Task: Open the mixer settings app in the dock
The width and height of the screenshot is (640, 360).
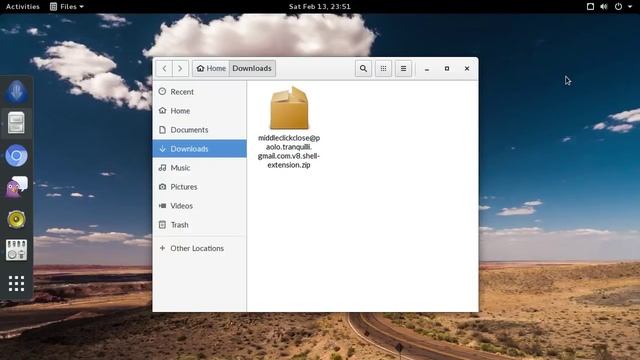Action: pyautogui.click(x=16, y=250)
